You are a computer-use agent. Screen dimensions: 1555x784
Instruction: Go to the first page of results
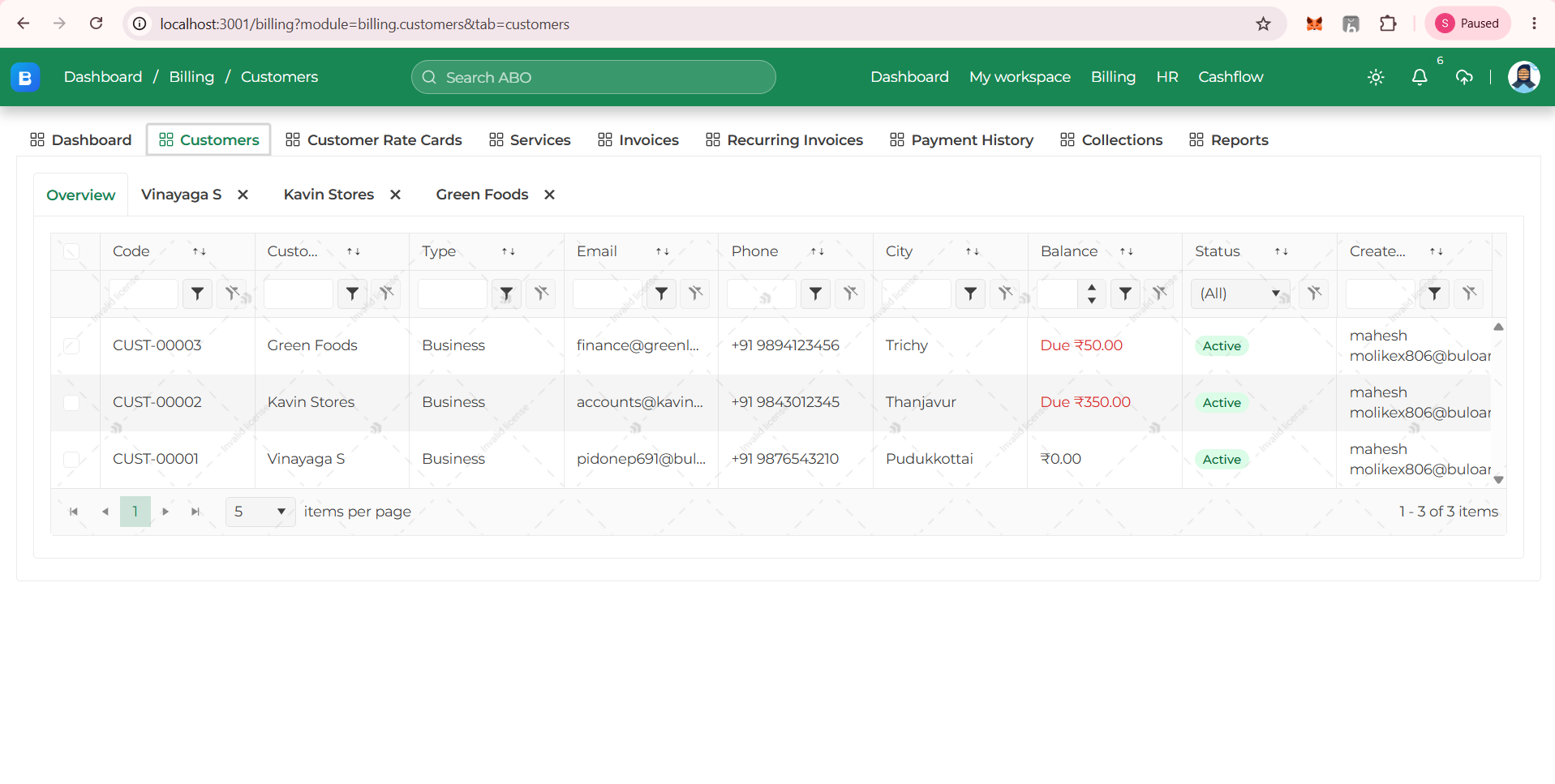(74, 512)
